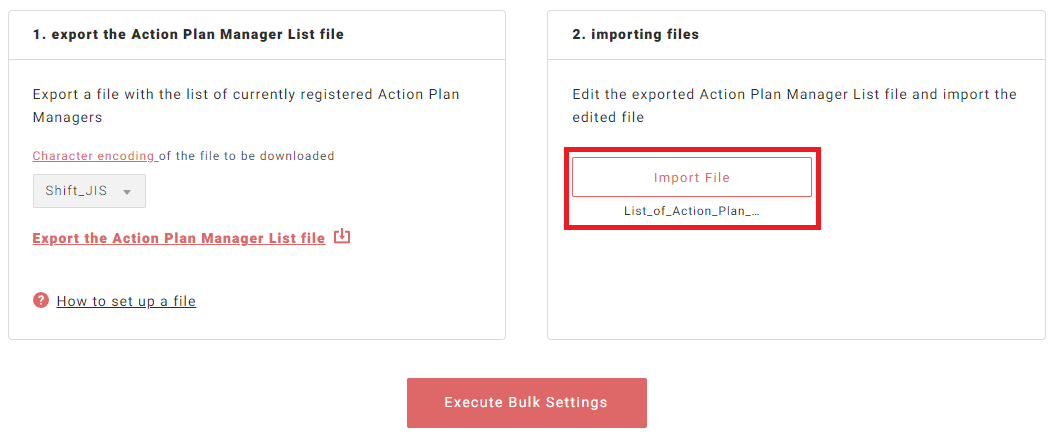
Task: Click the 'Export a file with the list' description
Action: pyautogui.click(x=246, y=95)
